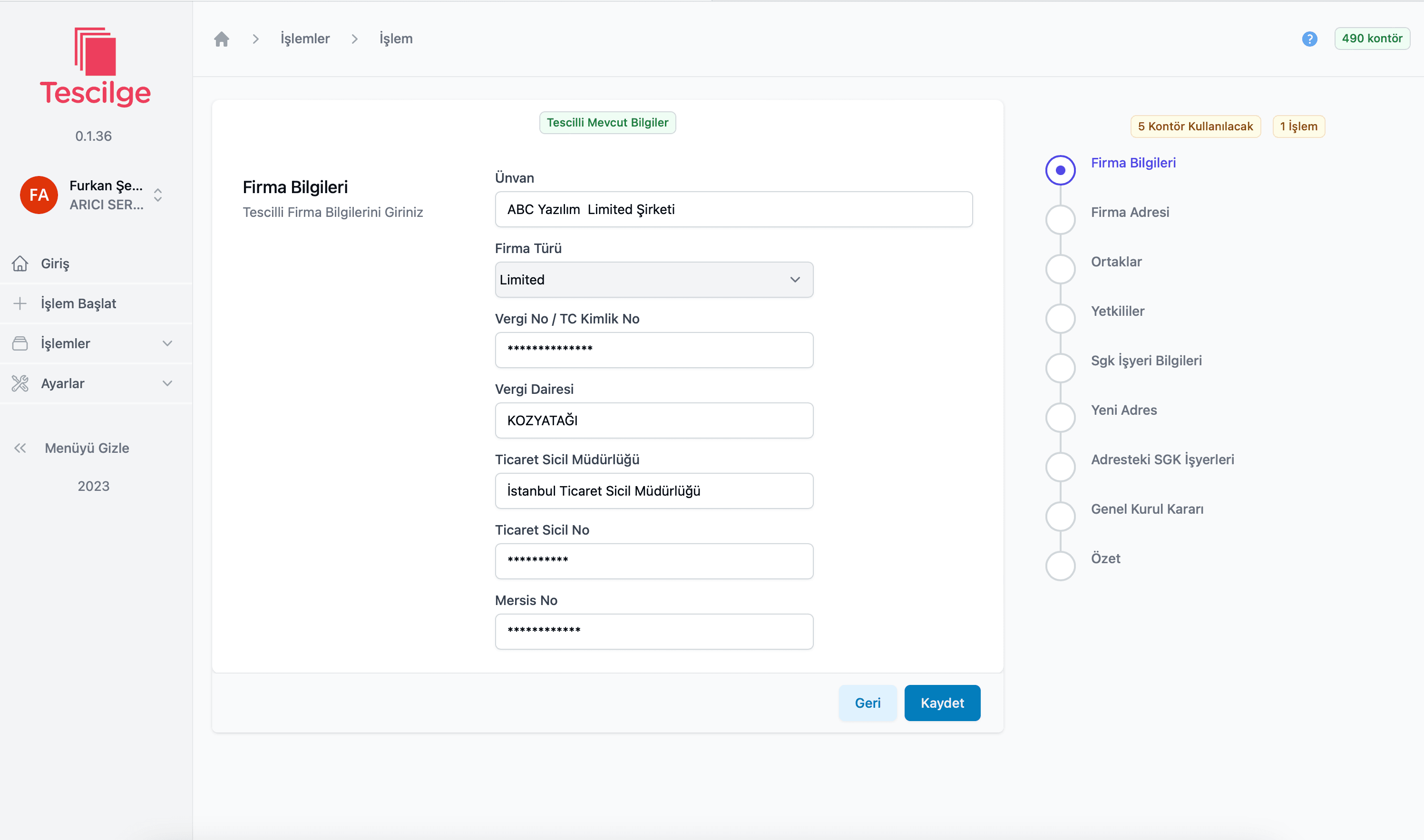
Task: Open the Firma Türü dropdown
Action: (x=653, y=280)
